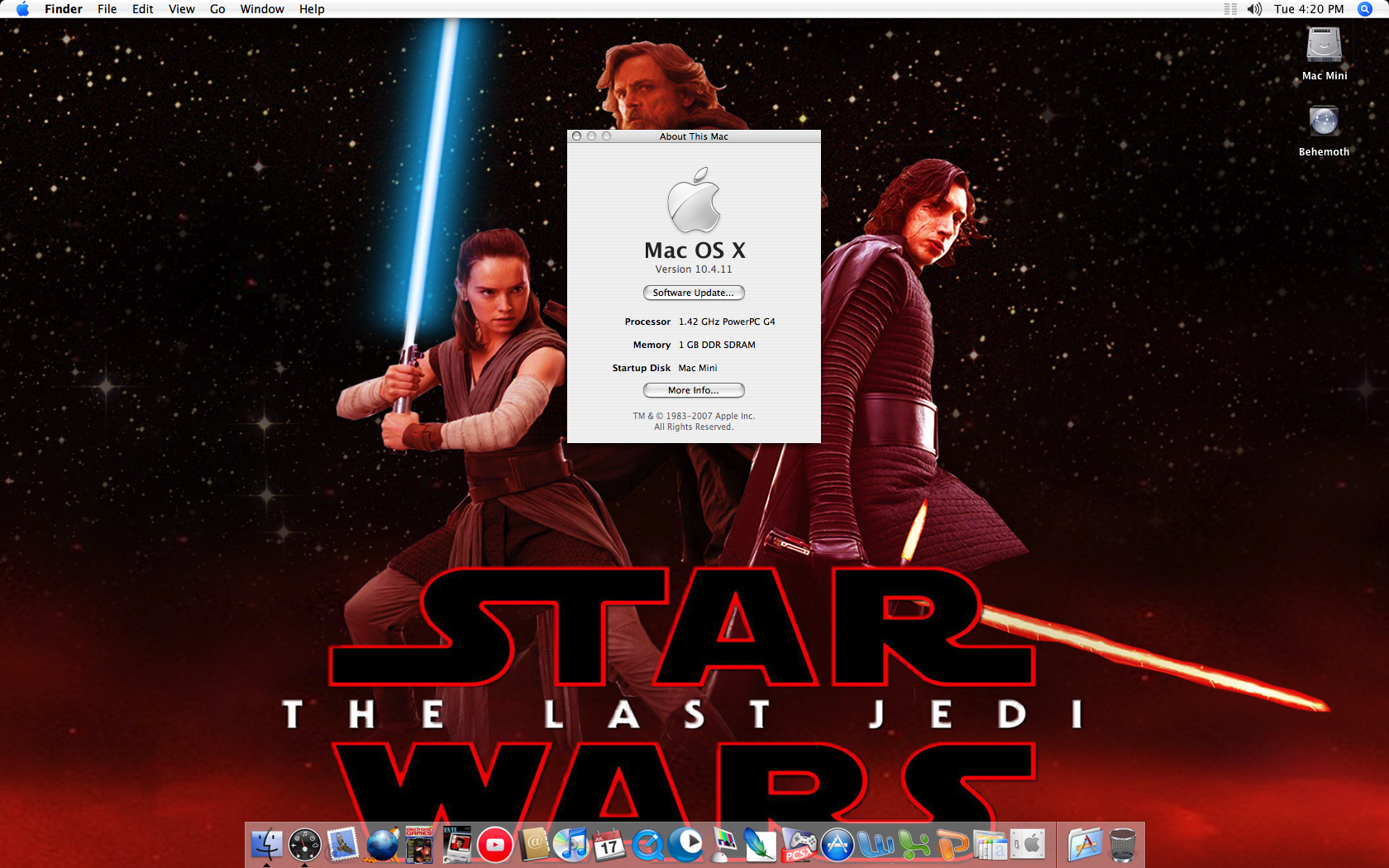The width and height of the screenshot is (1389, 868).
Task: Open the Mail app with eagle stamp
Action: coord(343,844)
